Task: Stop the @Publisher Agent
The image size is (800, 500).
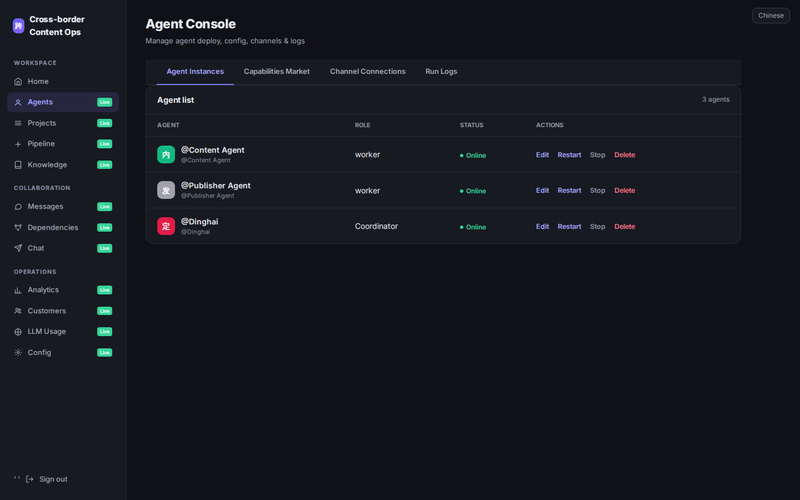Action: coord(597,190)
